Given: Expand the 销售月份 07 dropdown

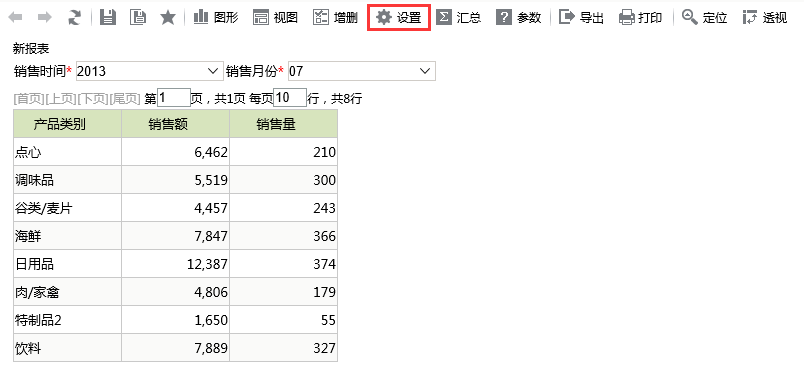Looking at the screenshot, I should click(x=362, y=71).
